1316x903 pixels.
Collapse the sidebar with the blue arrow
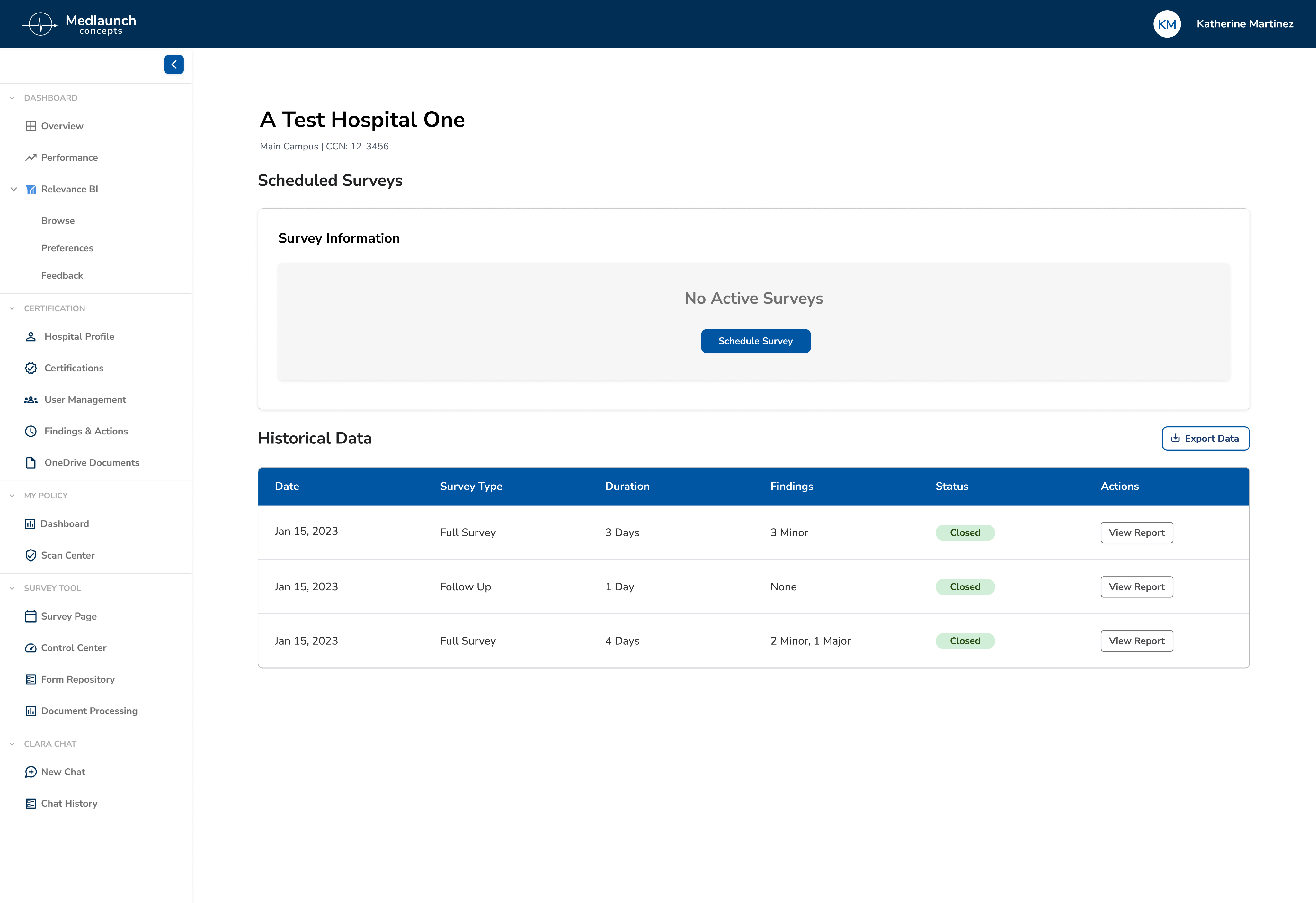point(174,65)
